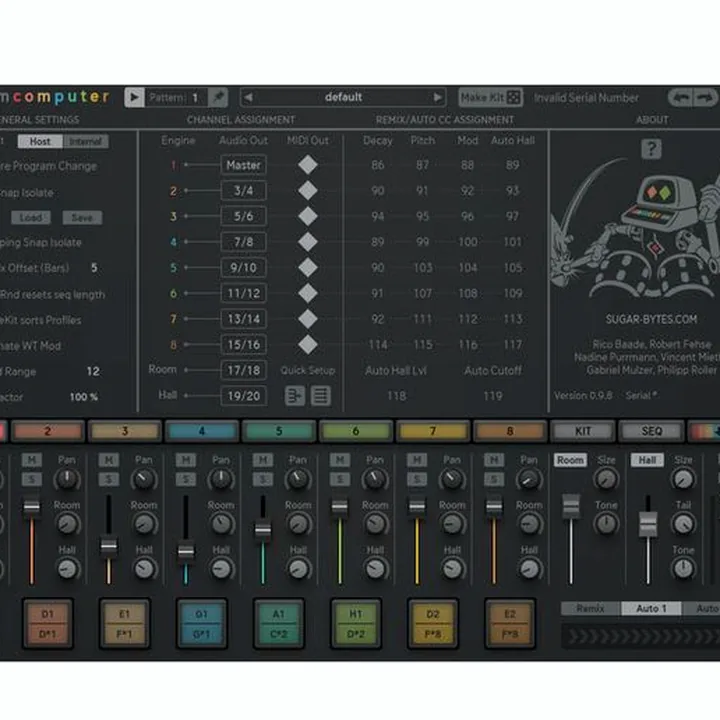
Task: Toggle MIDI Out diamond for engine 4
Action: 308,242
